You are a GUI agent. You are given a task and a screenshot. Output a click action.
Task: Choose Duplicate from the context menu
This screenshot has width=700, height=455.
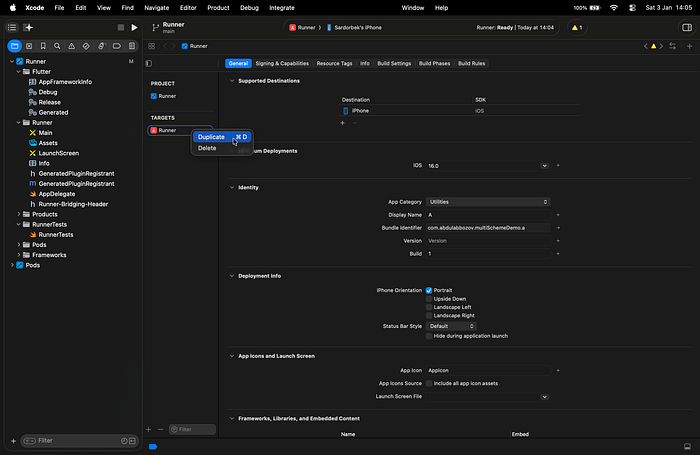click(x=222, y=137)
